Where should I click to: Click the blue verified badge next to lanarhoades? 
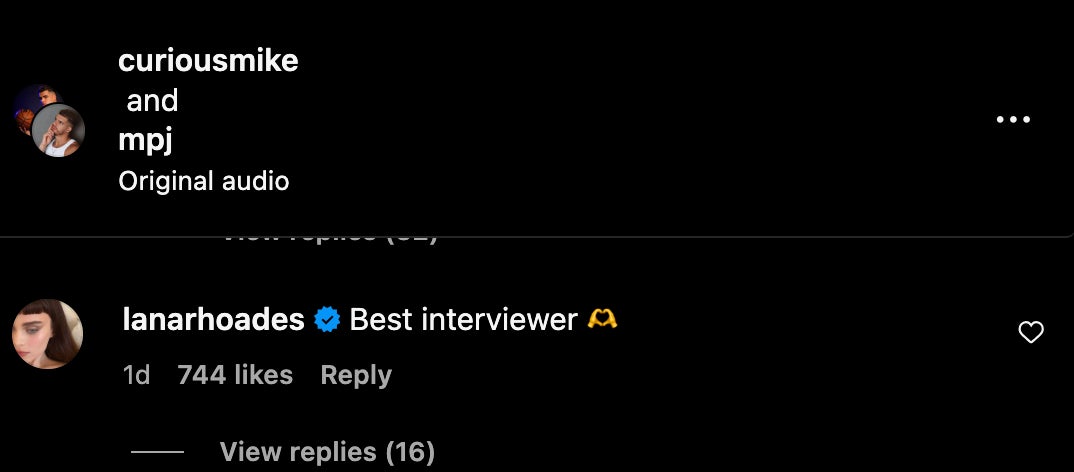327,320
